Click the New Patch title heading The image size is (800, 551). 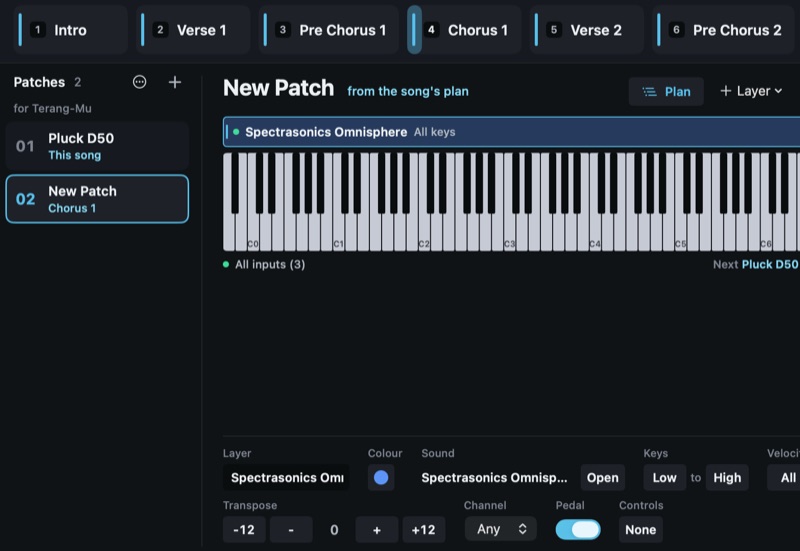pos(279,88)
